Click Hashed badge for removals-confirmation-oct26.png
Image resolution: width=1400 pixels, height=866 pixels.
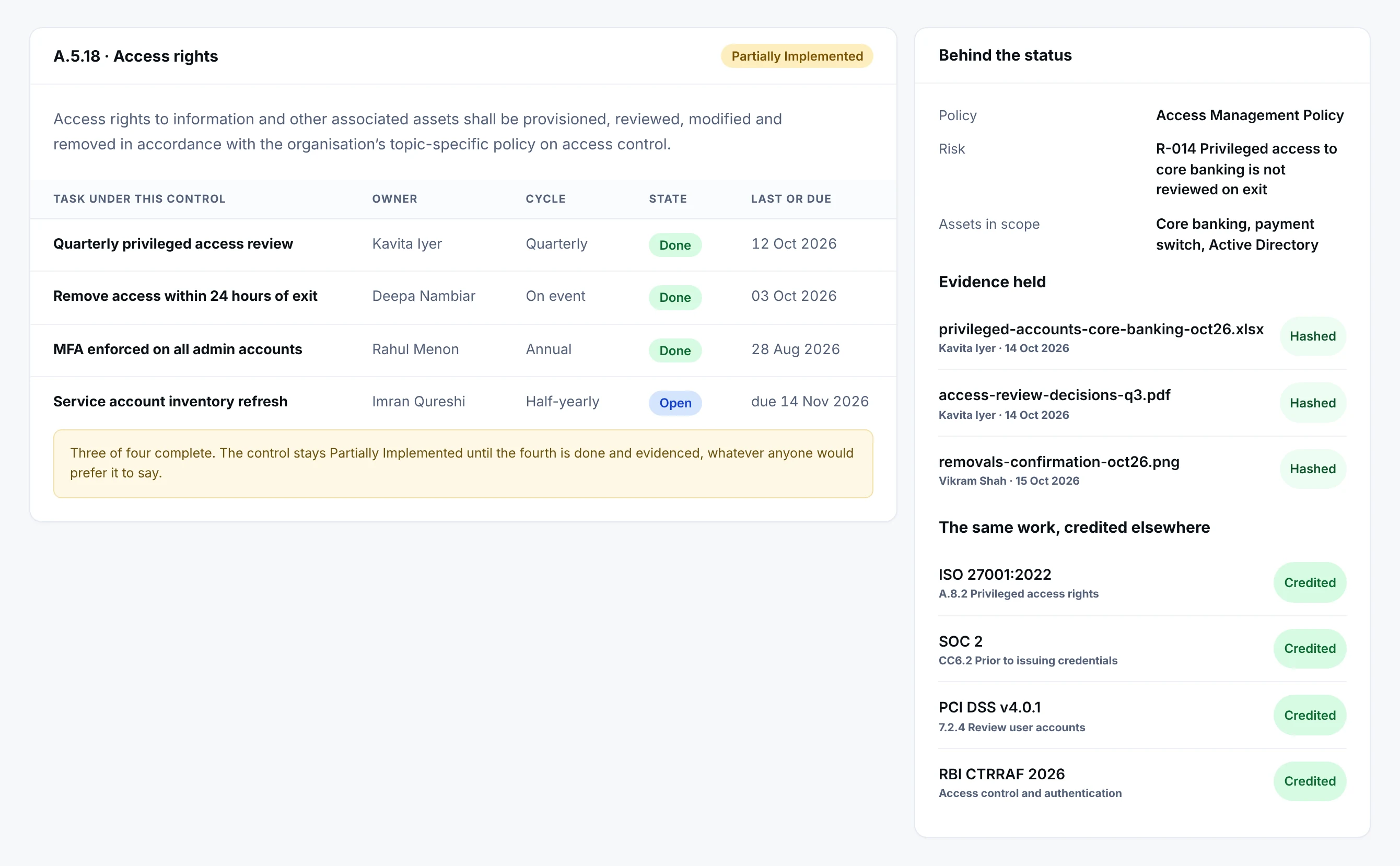(1312, 469)
